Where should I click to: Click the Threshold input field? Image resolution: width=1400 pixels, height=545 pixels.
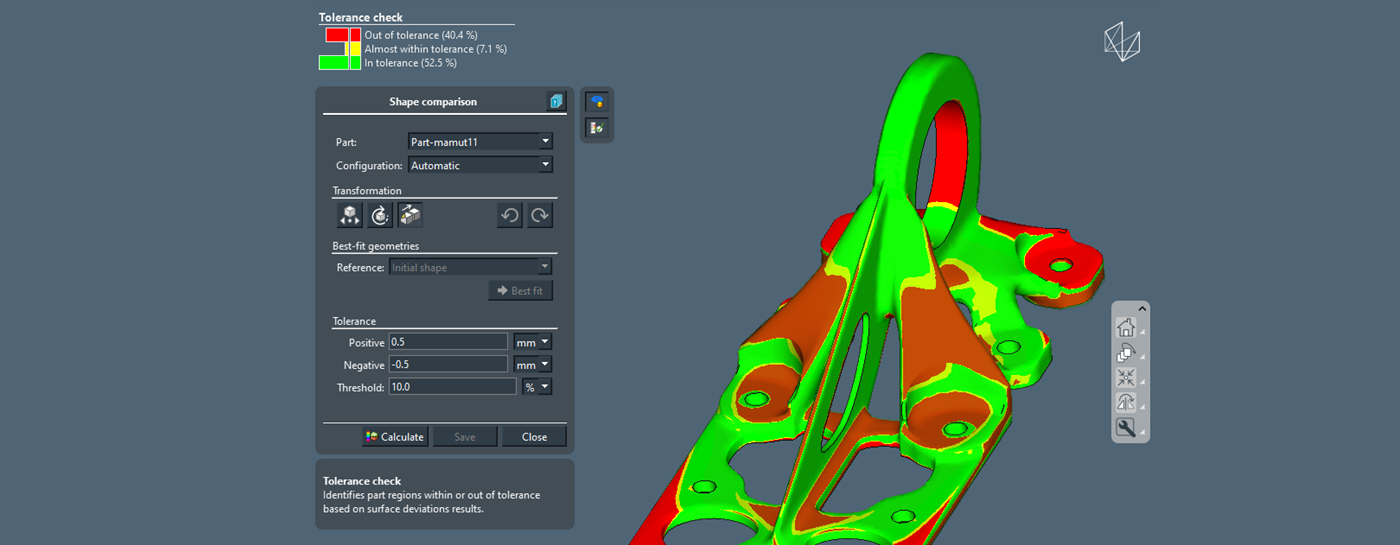452,387
